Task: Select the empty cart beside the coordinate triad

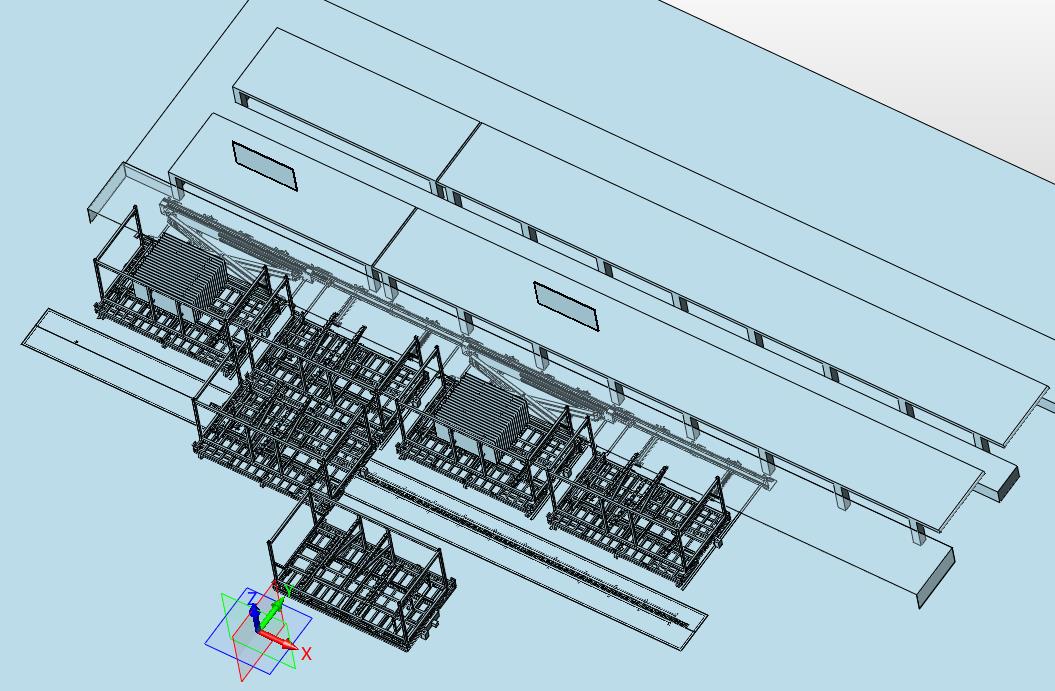Action: [x=363, y=572]
